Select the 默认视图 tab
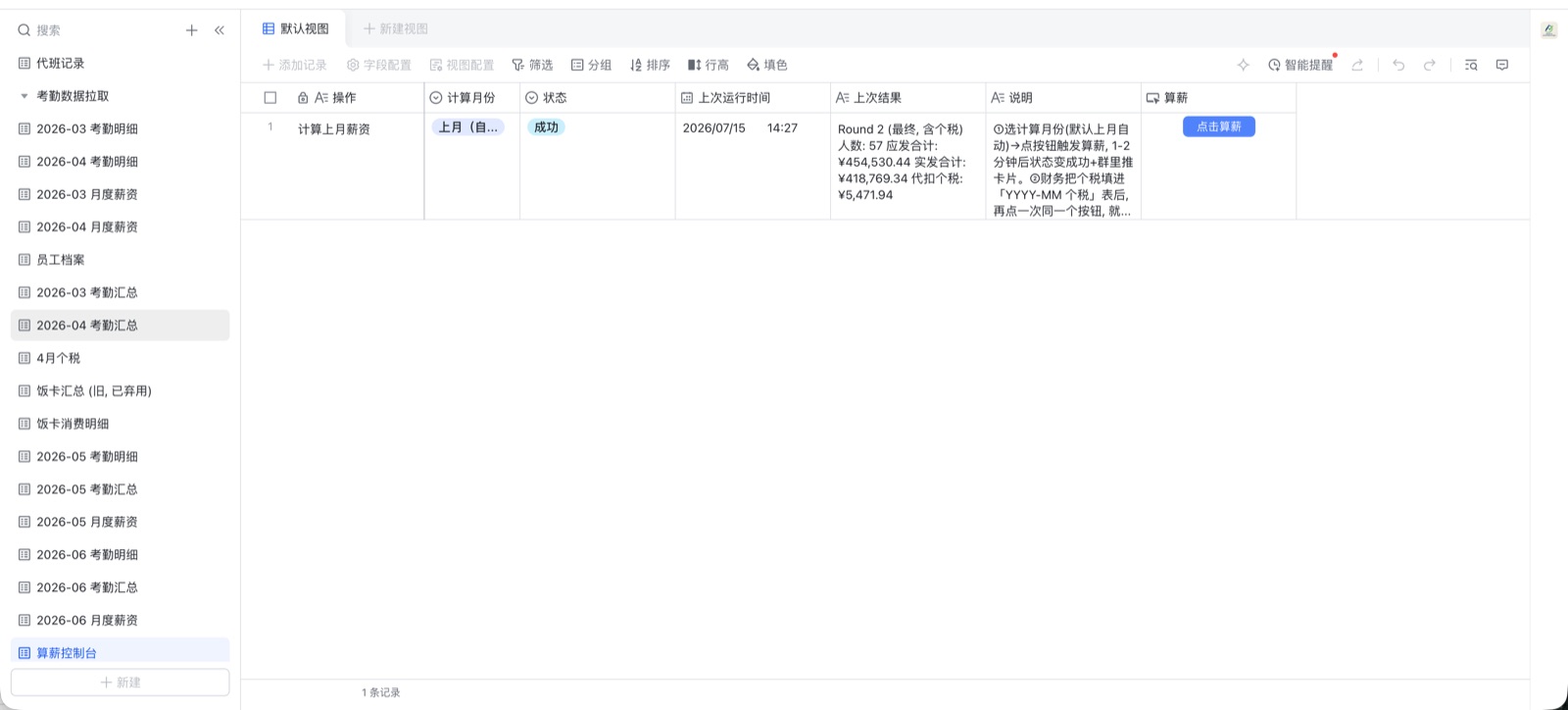Viewport: 1568px width, 710px height. tap(296, 28)
